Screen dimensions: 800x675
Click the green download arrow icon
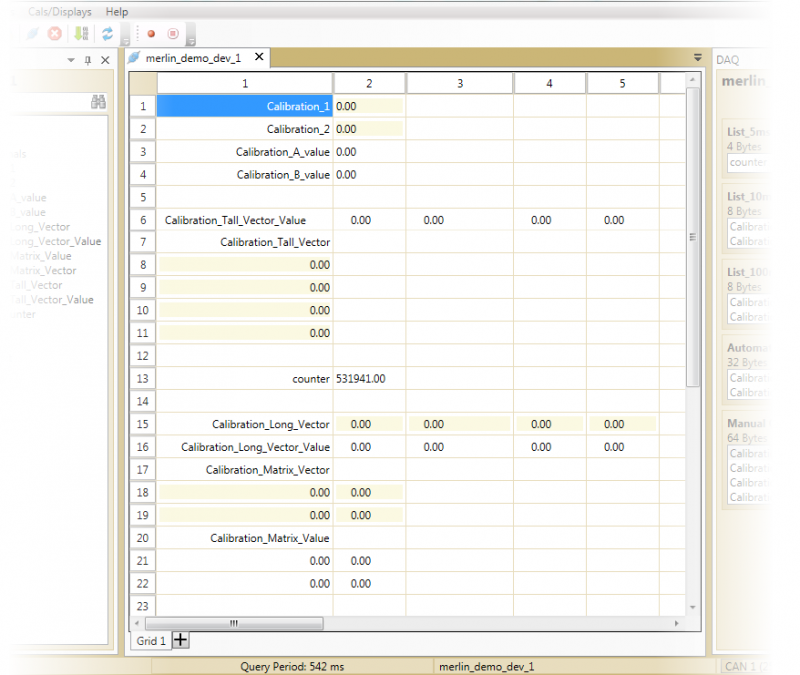click(81, 34)
